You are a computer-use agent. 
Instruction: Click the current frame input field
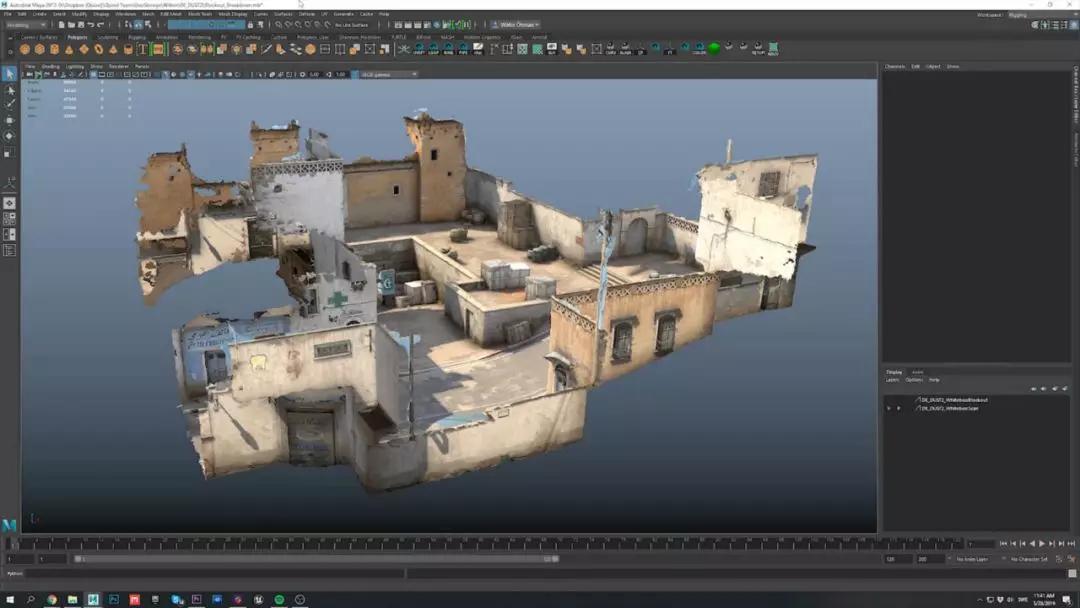[981, 544]
